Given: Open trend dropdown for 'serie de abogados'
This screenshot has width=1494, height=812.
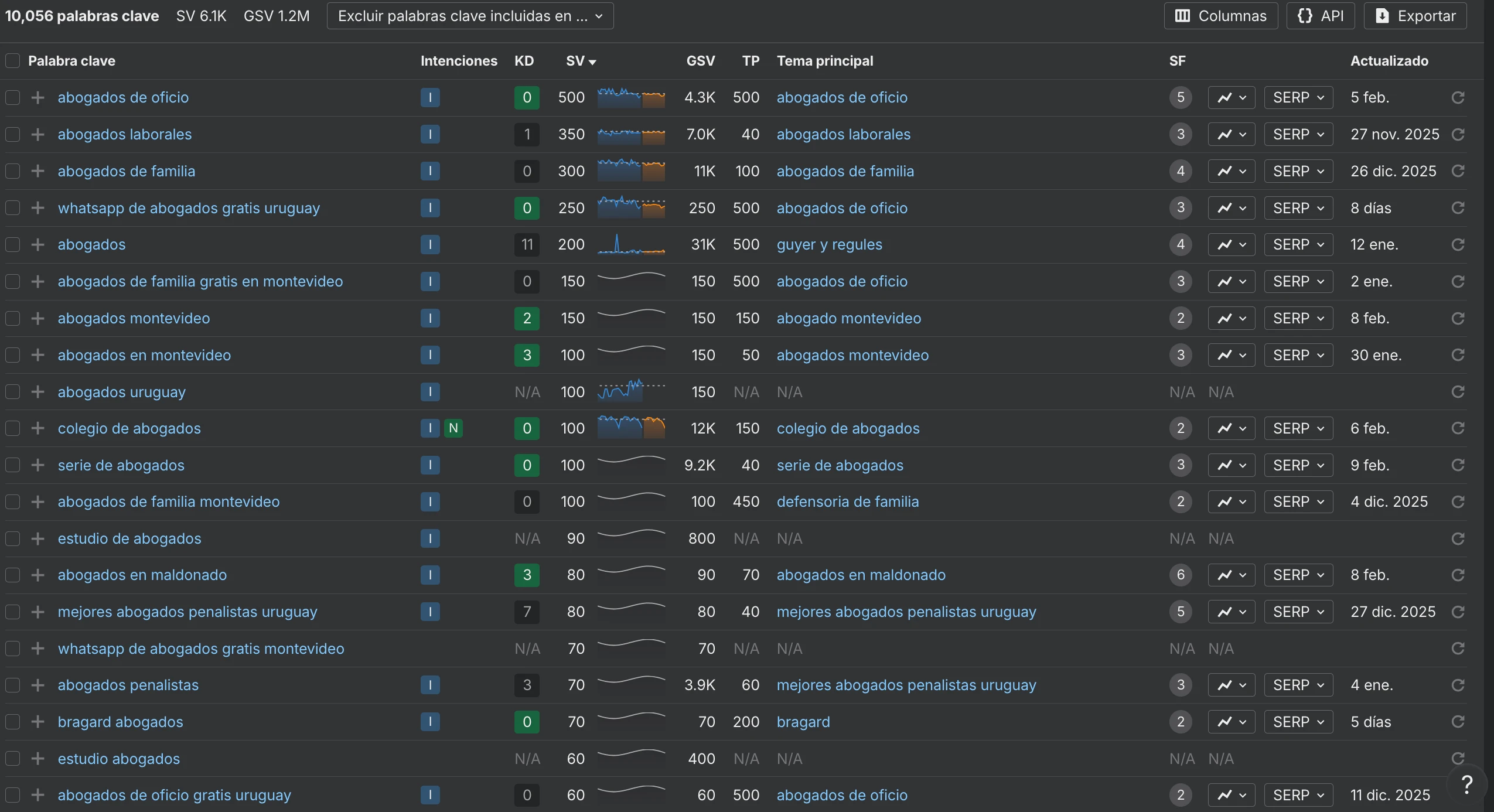Looking at the screenshot, I should pyautogui.click(x=1232, y=465).
